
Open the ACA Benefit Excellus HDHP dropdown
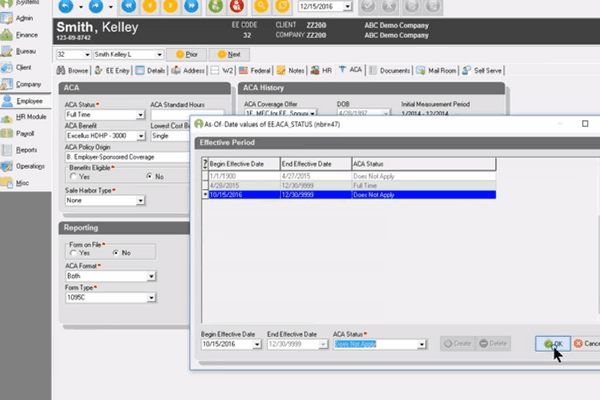(x=141, y=136)
